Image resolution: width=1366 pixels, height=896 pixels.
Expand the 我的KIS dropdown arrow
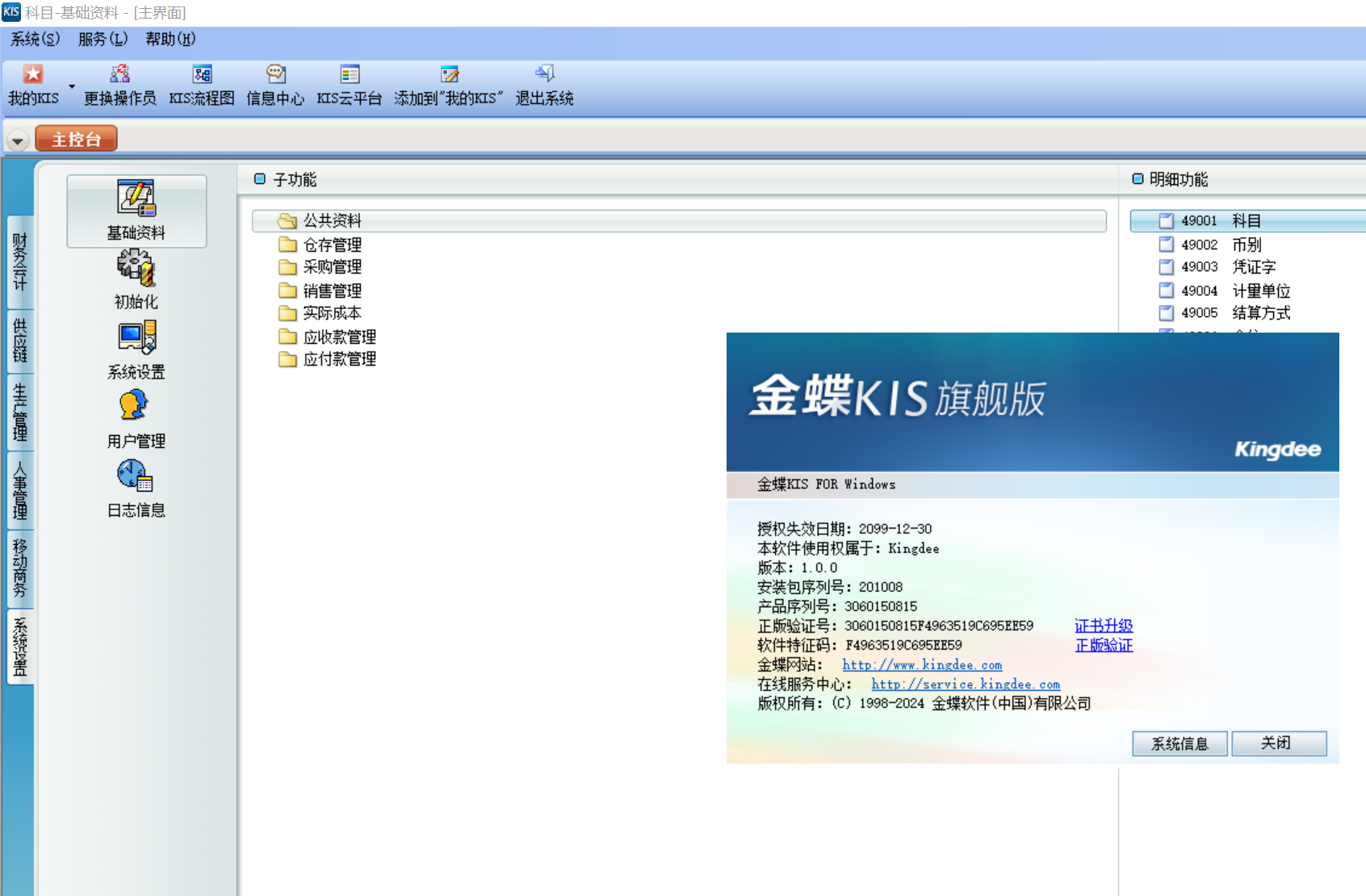click(72, 86)
